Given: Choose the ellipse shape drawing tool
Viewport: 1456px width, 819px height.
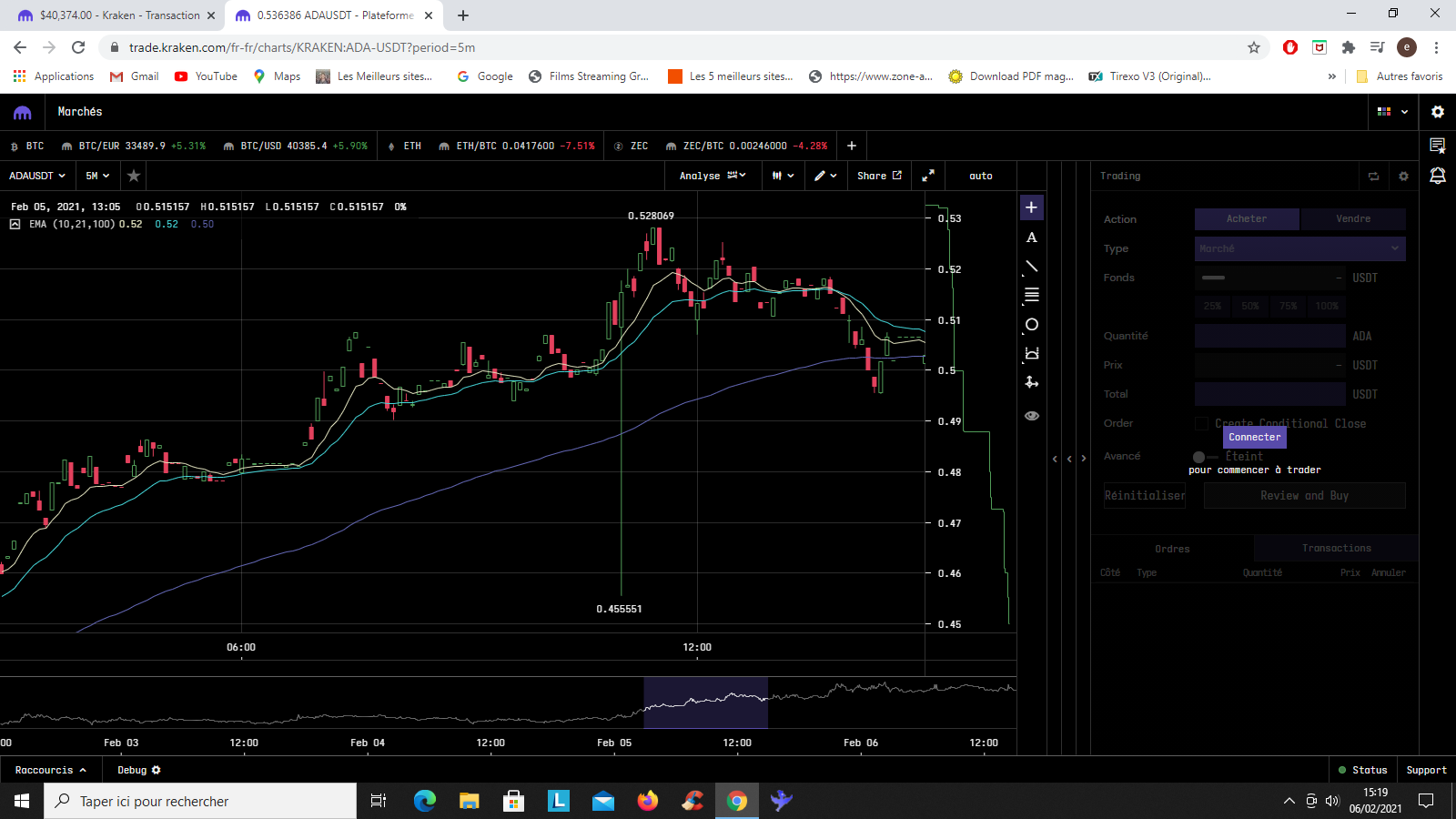Looking at the screenshot, I should (1031, 325).
